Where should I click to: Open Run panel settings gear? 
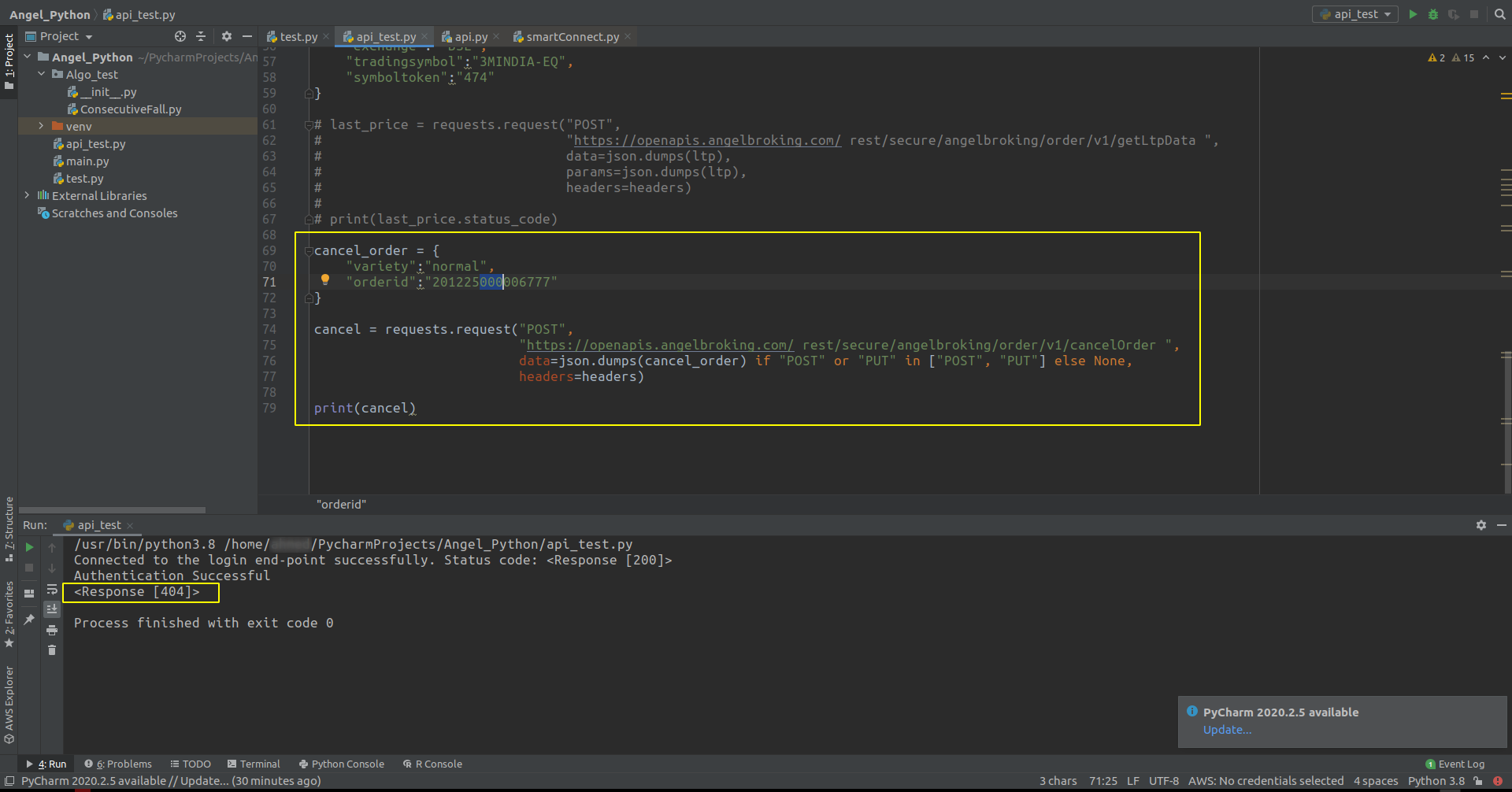coord(1481,525)
